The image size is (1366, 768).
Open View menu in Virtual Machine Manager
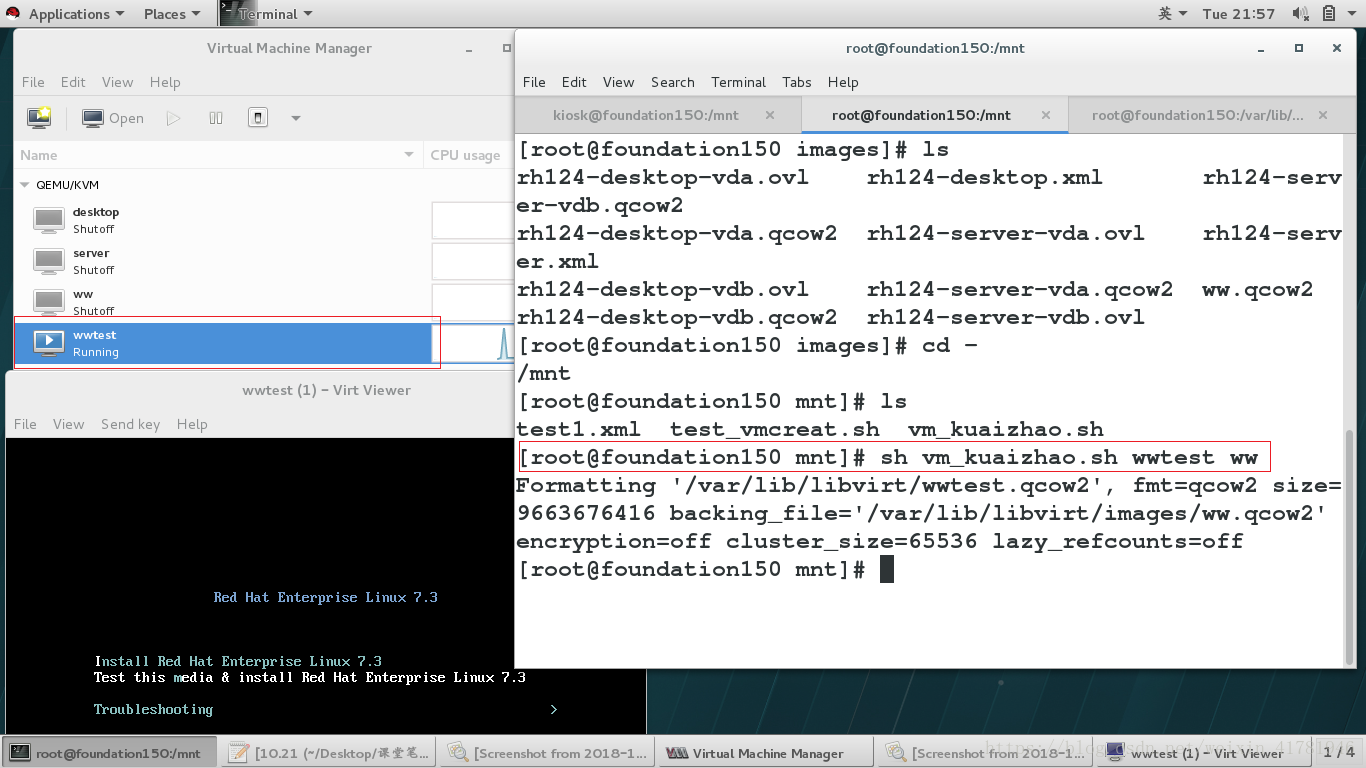(117, 82)
